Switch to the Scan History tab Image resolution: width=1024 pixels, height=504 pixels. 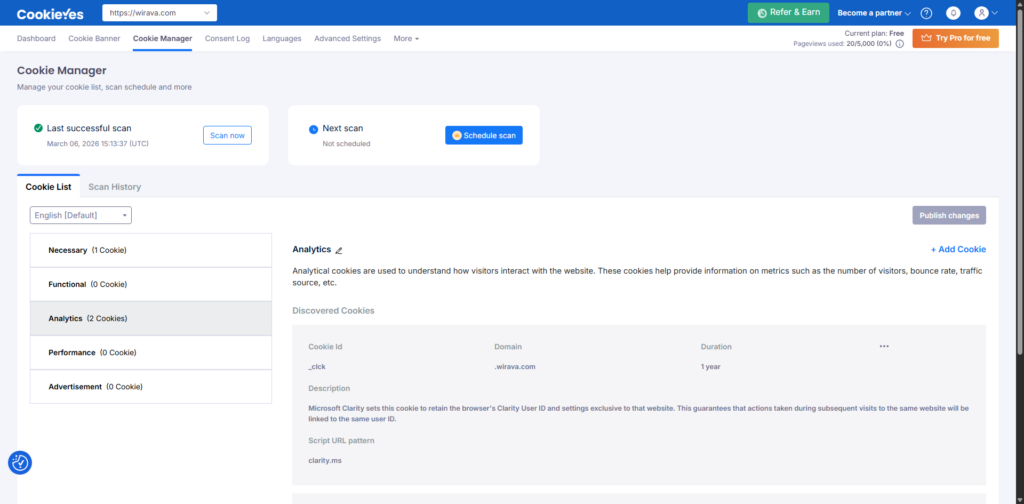coord(115,187)
